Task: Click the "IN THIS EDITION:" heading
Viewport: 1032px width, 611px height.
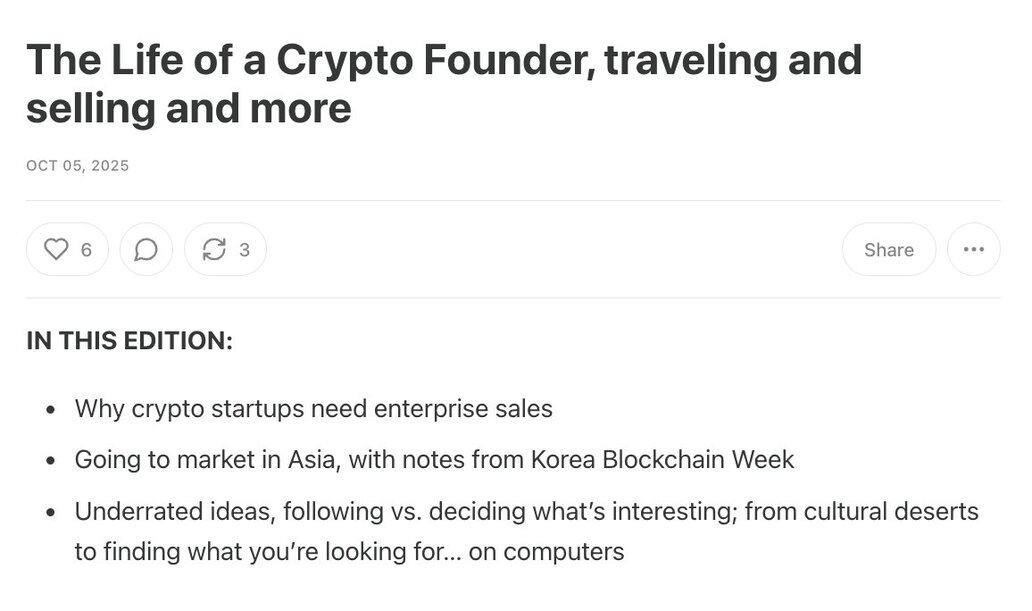Action: pyautogui.click(x=129, y=341)
